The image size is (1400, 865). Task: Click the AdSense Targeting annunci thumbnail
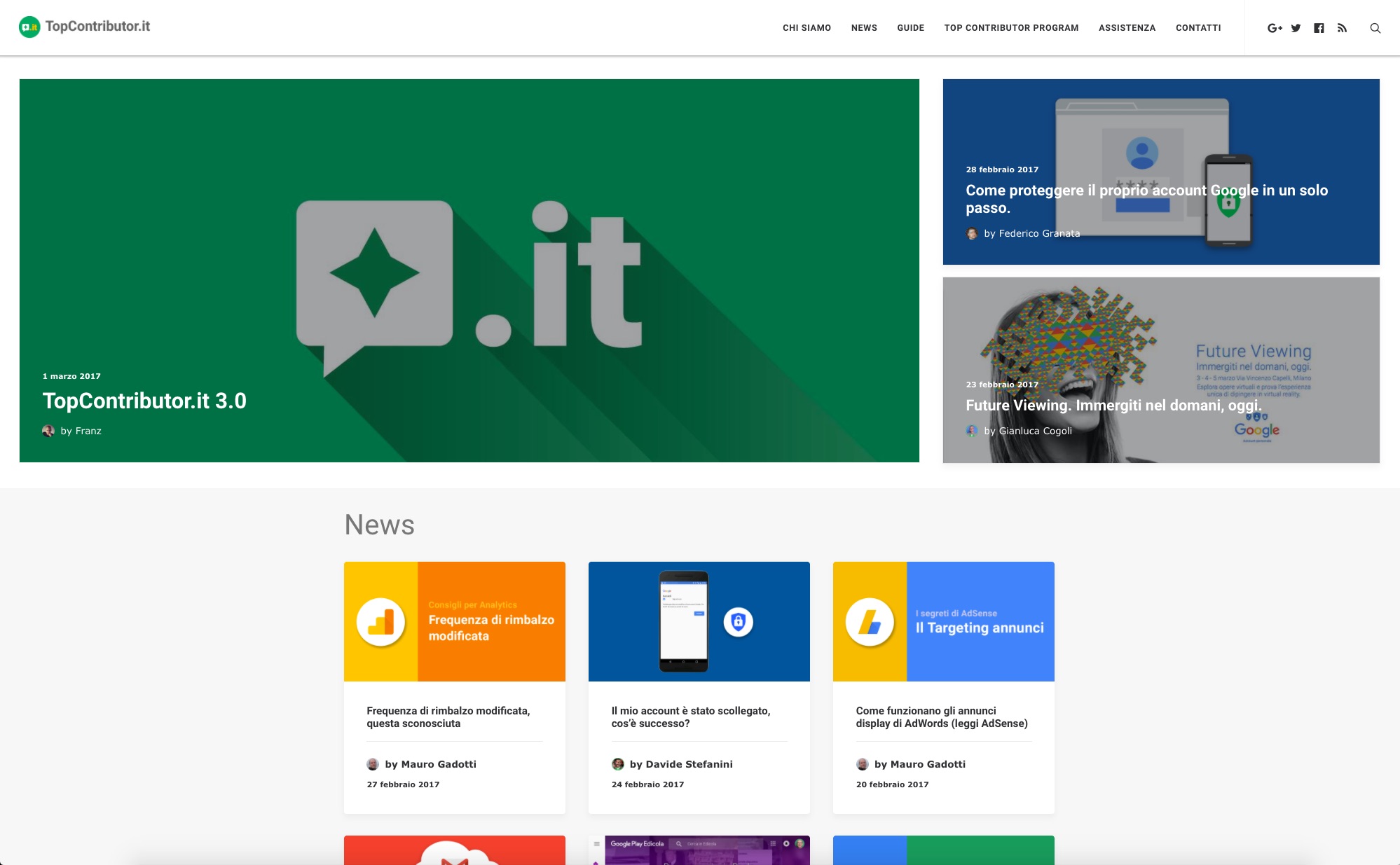tap(944, 621)
